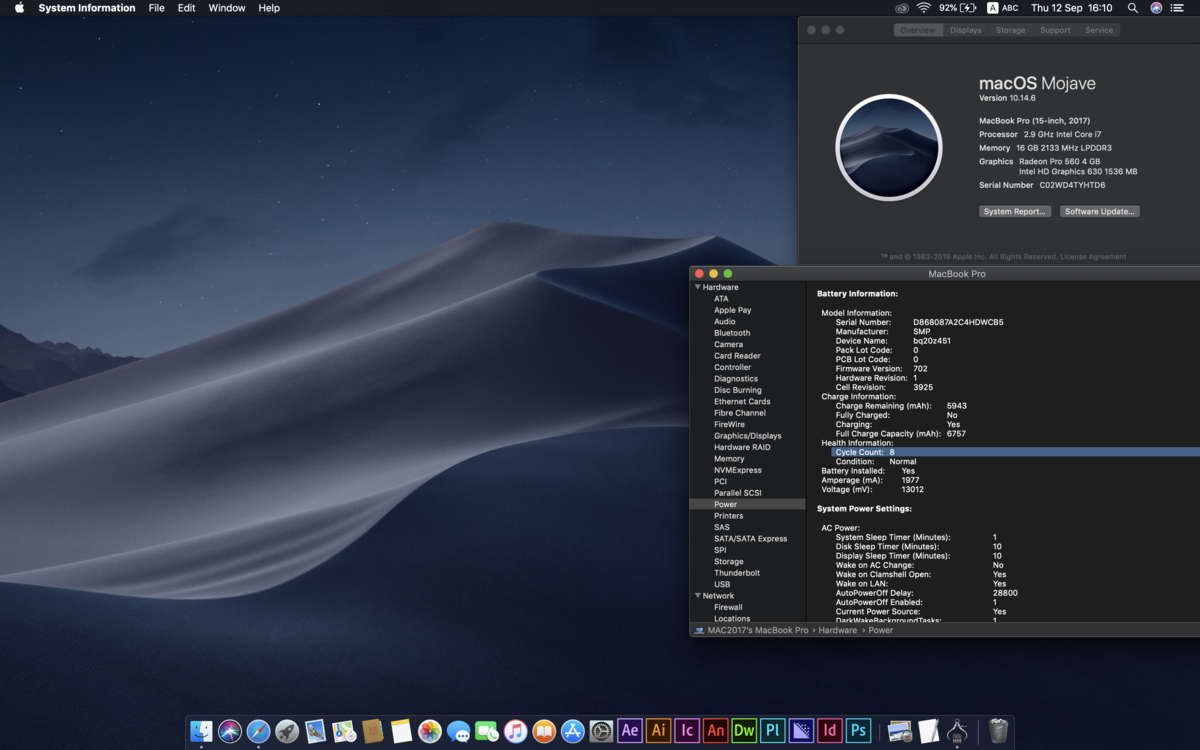Image resolution: width=1200 pixels, height=750 pixels.
Task: Open the Creative Cloud menu bar icon
Action: pos(902,8)
